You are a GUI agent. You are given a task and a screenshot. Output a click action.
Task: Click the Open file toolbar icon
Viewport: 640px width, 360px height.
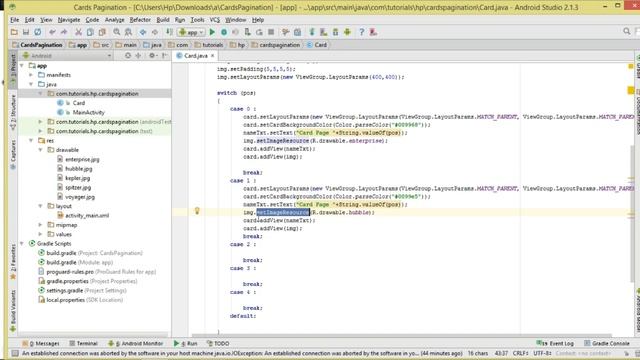[x=14, y=32]
